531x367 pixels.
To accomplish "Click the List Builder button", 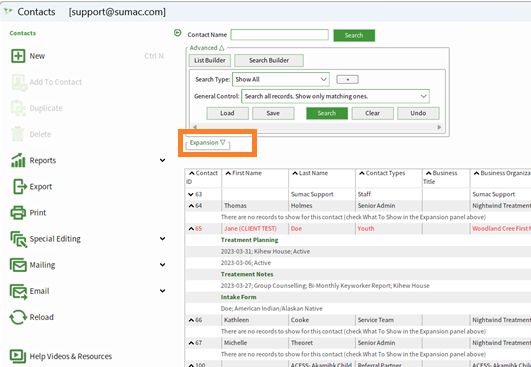I will coord(210,60).
